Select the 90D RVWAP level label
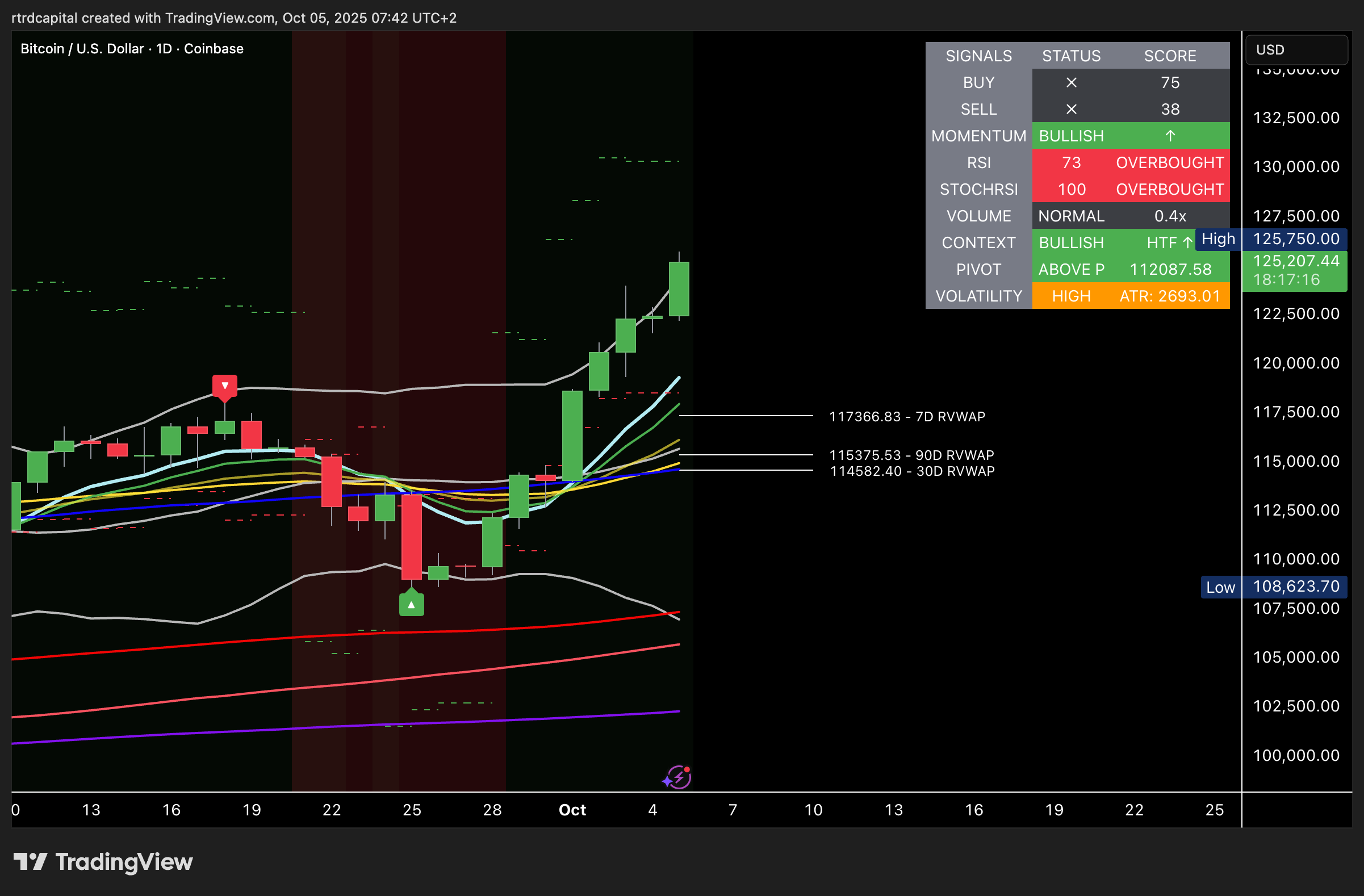This screenshot has height=896, width=1364. tap(911, 455)
